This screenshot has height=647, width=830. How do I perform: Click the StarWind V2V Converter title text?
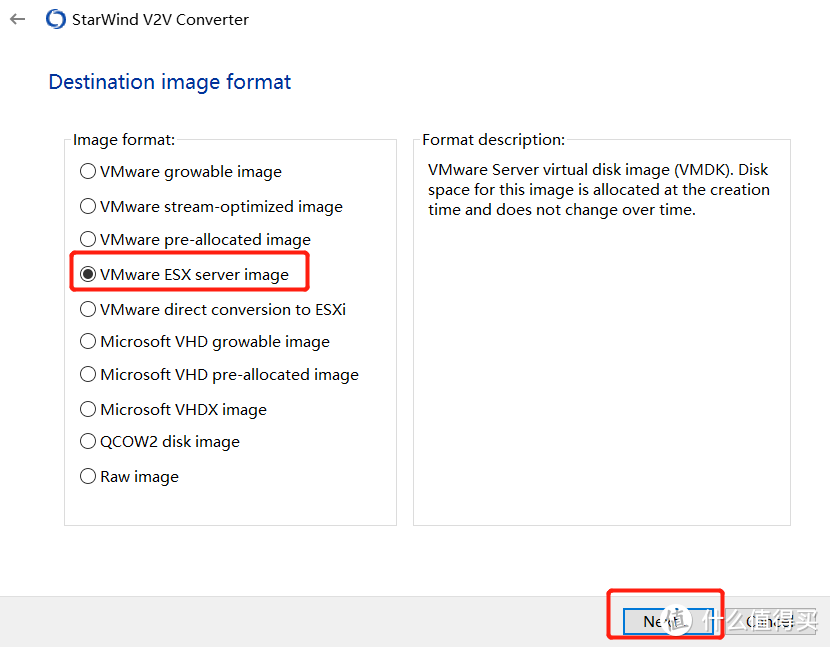pyautogui.click(x=161, y=19)
